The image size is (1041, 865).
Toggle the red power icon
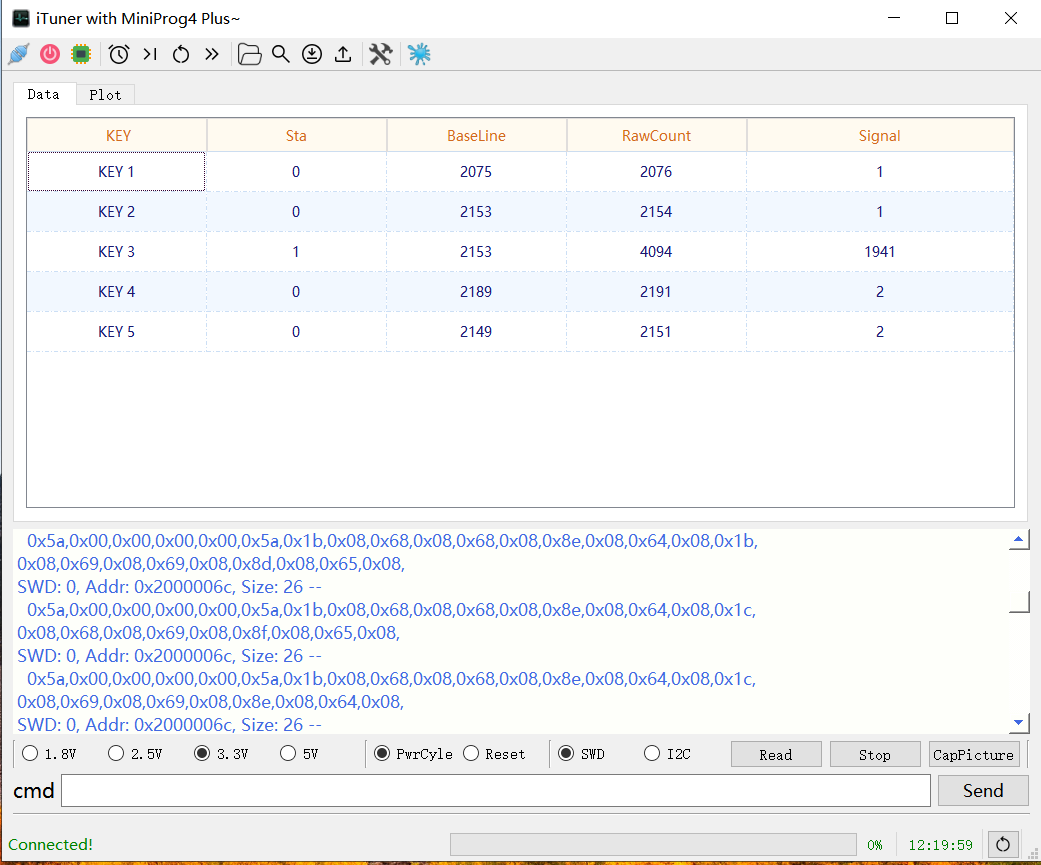[50, 54]
